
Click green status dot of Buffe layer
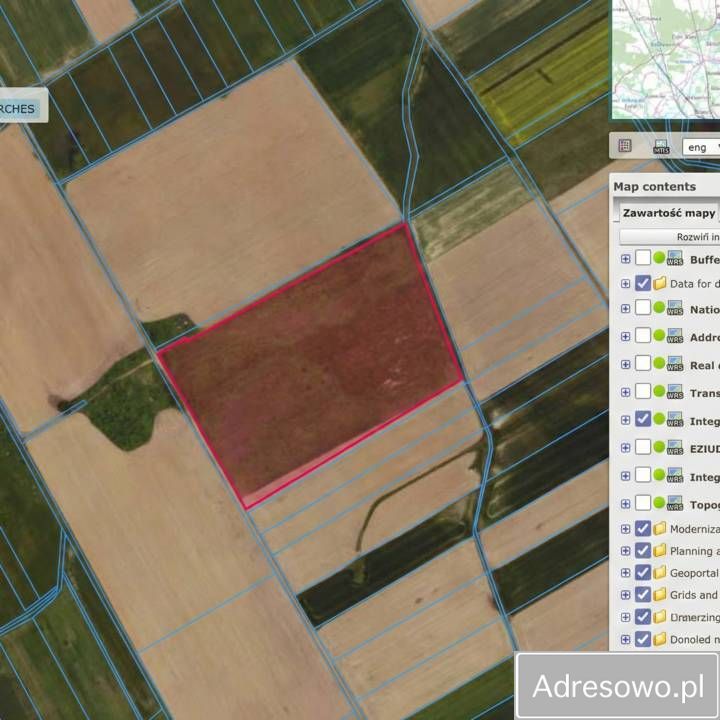659,258
